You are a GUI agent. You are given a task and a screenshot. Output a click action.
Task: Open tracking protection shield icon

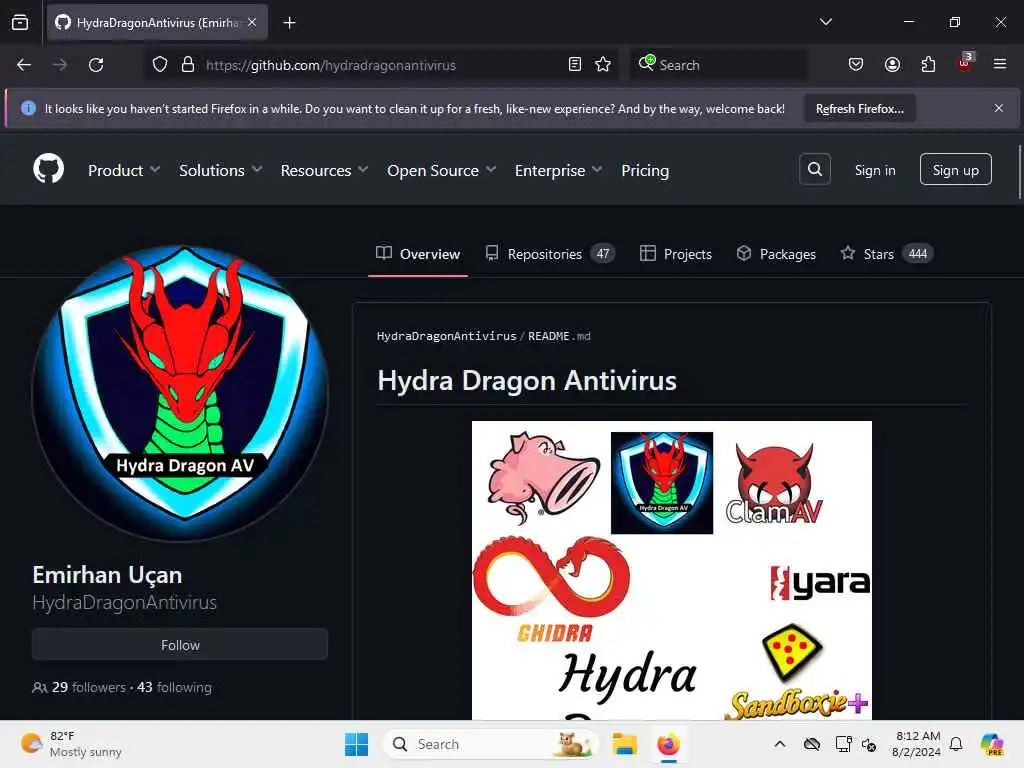pyautogui.click(x=159, y=65)
